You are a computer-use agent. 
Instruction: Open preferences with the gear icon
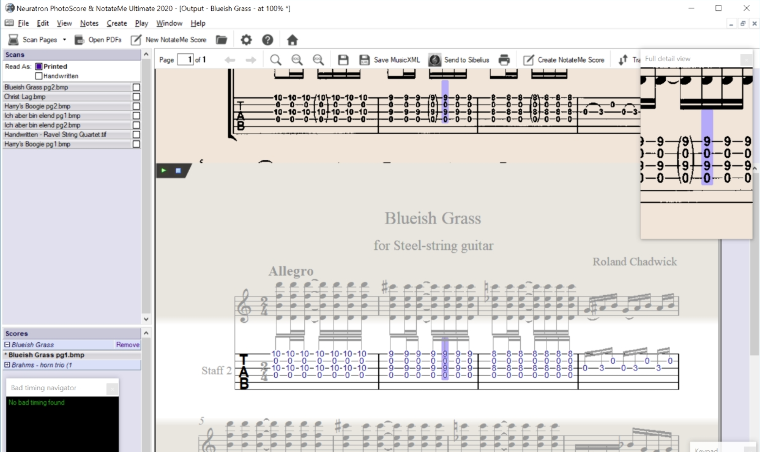[246, 40]
